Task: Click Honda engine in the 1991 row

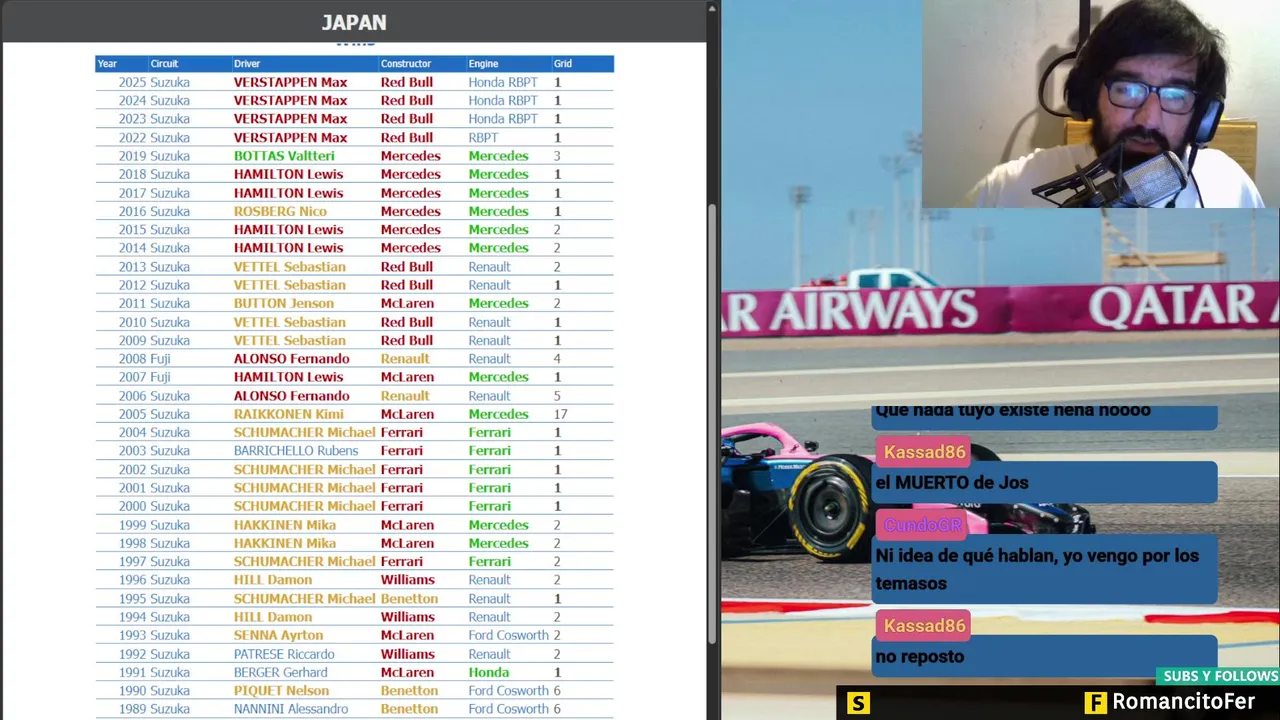Action: [488, 672]
